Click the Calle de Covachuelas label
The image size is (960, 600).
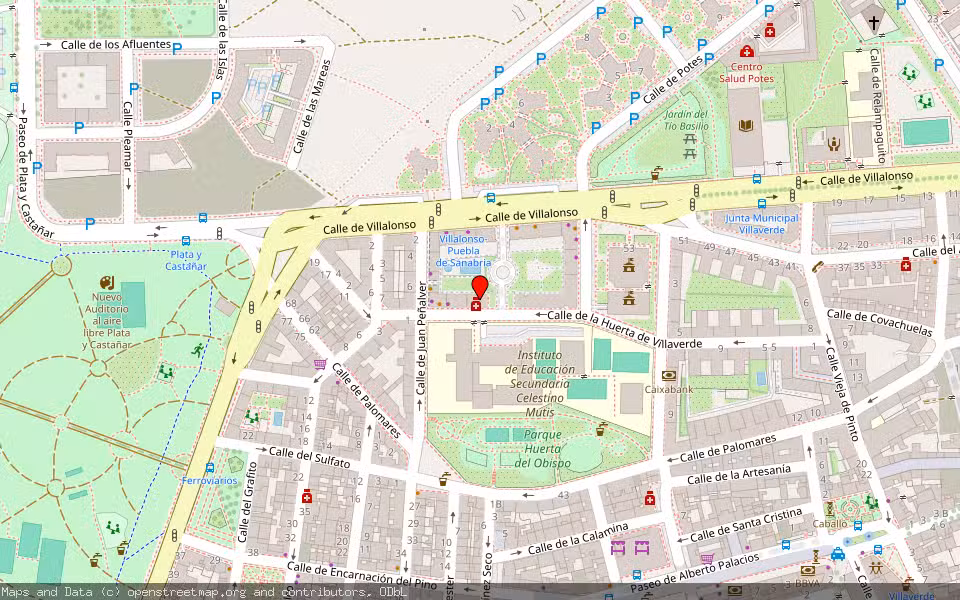[x=880, y=323]
